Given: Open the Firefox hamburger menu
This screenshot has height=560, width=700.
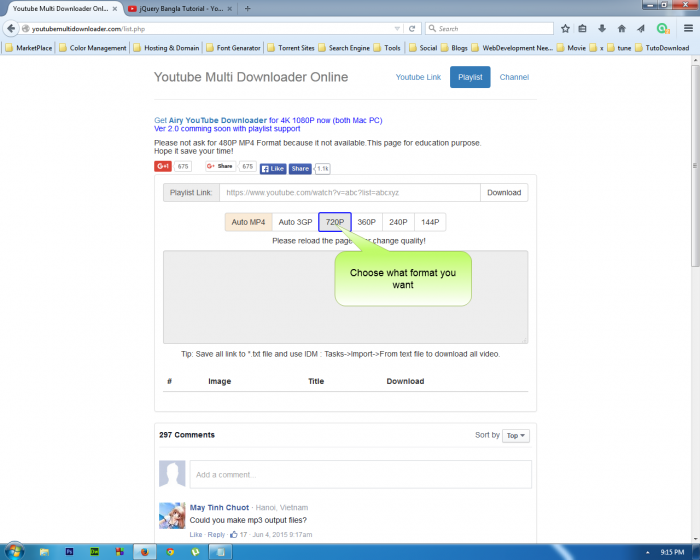Looking at the screenshot, I should click(688, 29).
